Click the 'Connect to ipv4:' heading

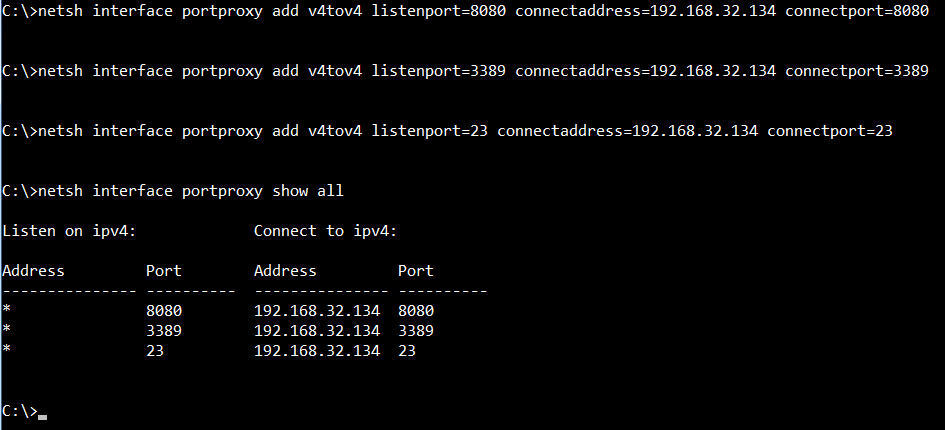click(x=325, y=231)
